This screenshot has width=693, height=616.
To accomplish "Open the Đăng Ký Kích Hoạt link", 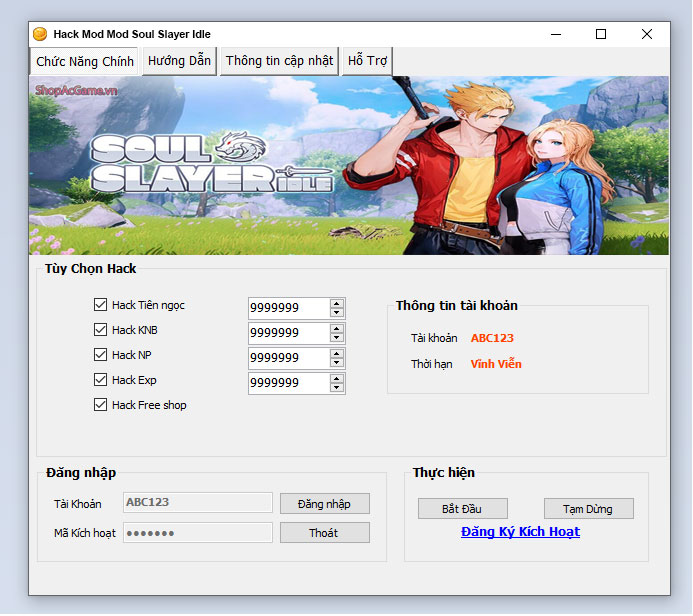I will tap(520, 532).
